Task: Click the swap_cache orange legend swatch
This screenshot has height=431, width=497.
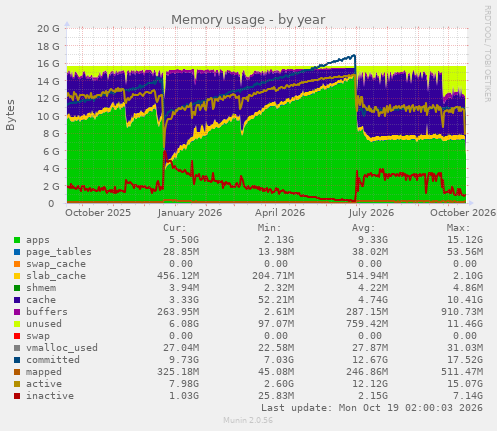Action: (17, 264)
